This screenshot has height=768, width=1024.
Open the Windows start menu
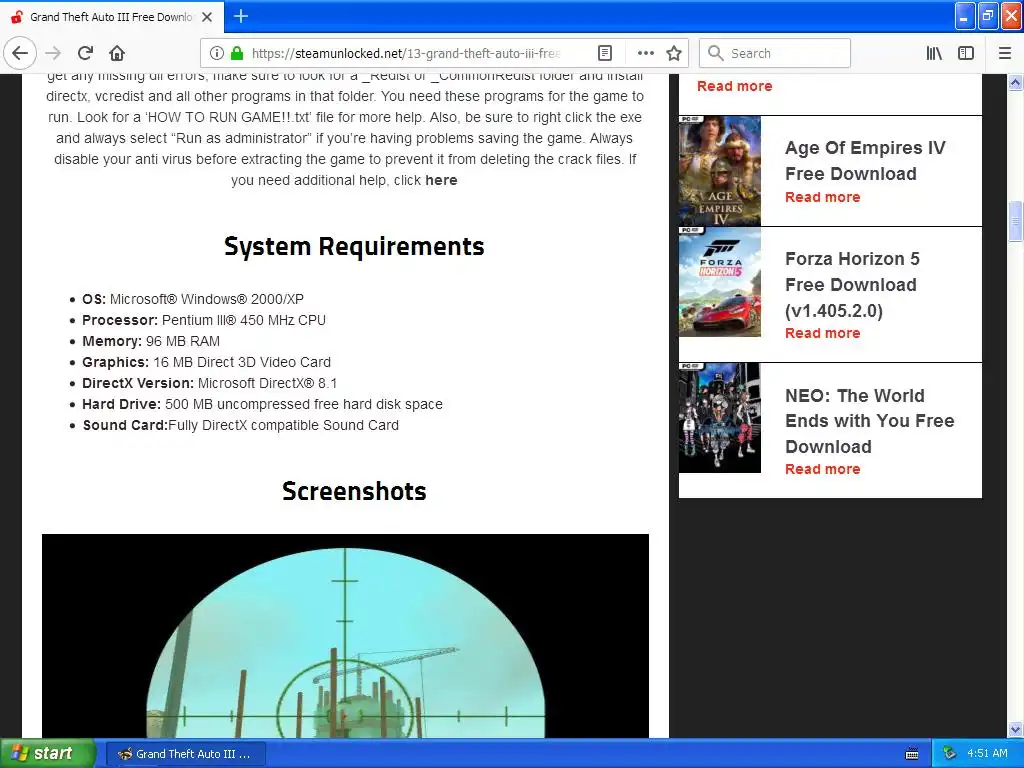pyautogui.click(x=47, y=754)
